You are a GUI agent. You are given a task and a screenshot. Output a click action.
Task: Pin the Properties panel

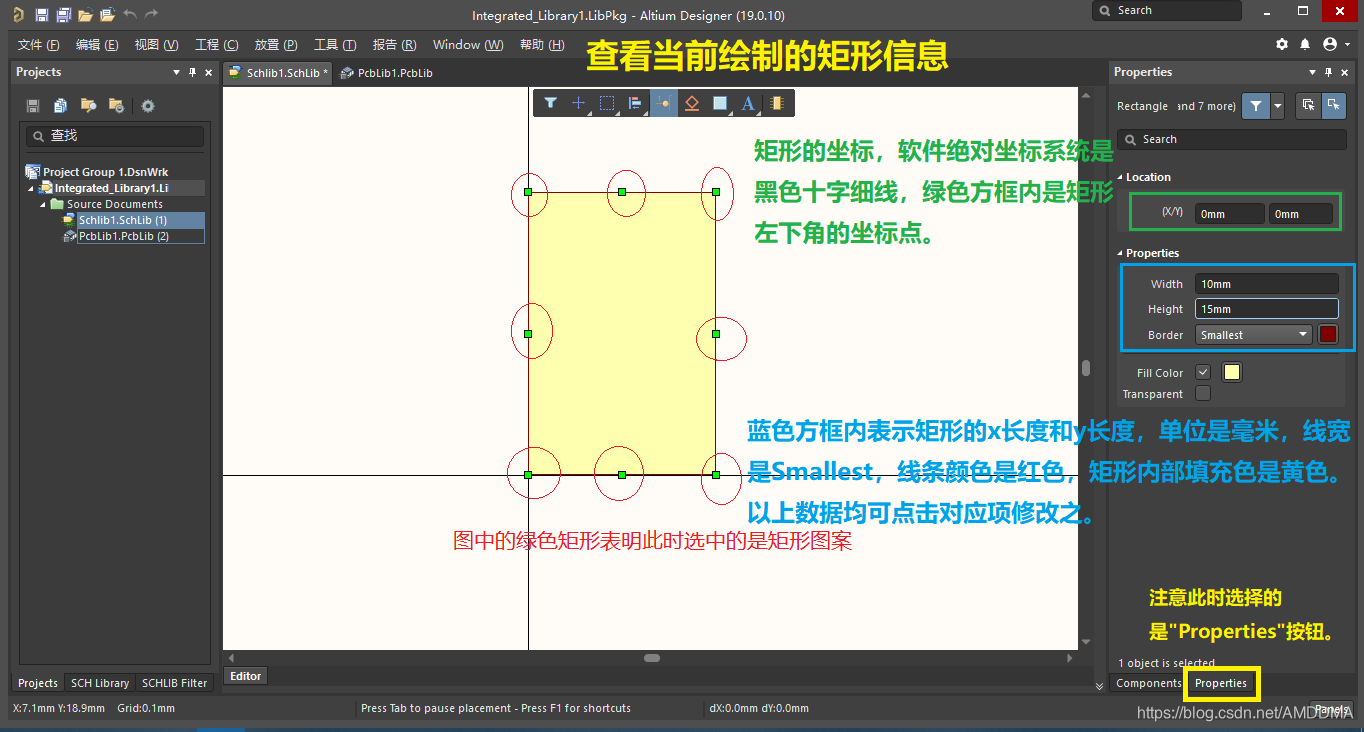(1328, 72)
